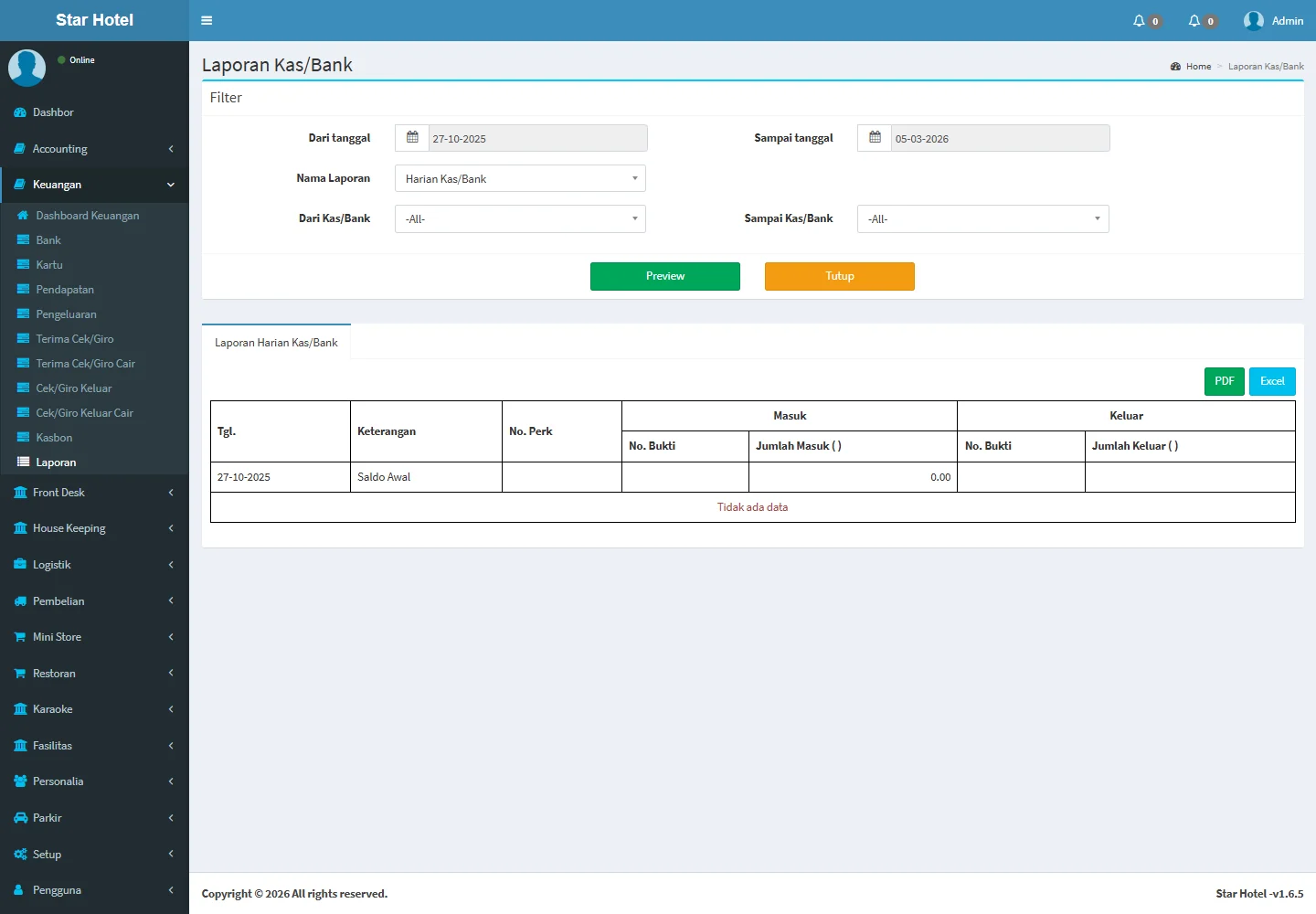Open the Dari Kas/Bank dropdown
This screenshot has height=914, width=1316.
pyautogui.click(x=520, y=219)
